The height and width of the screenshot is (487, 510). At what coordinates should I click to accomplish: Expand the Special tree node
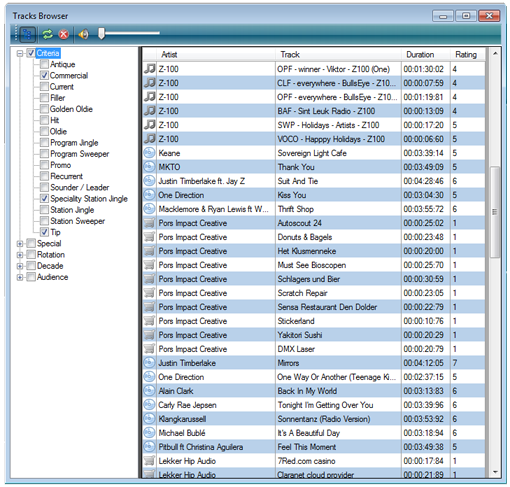coord(20,244)
